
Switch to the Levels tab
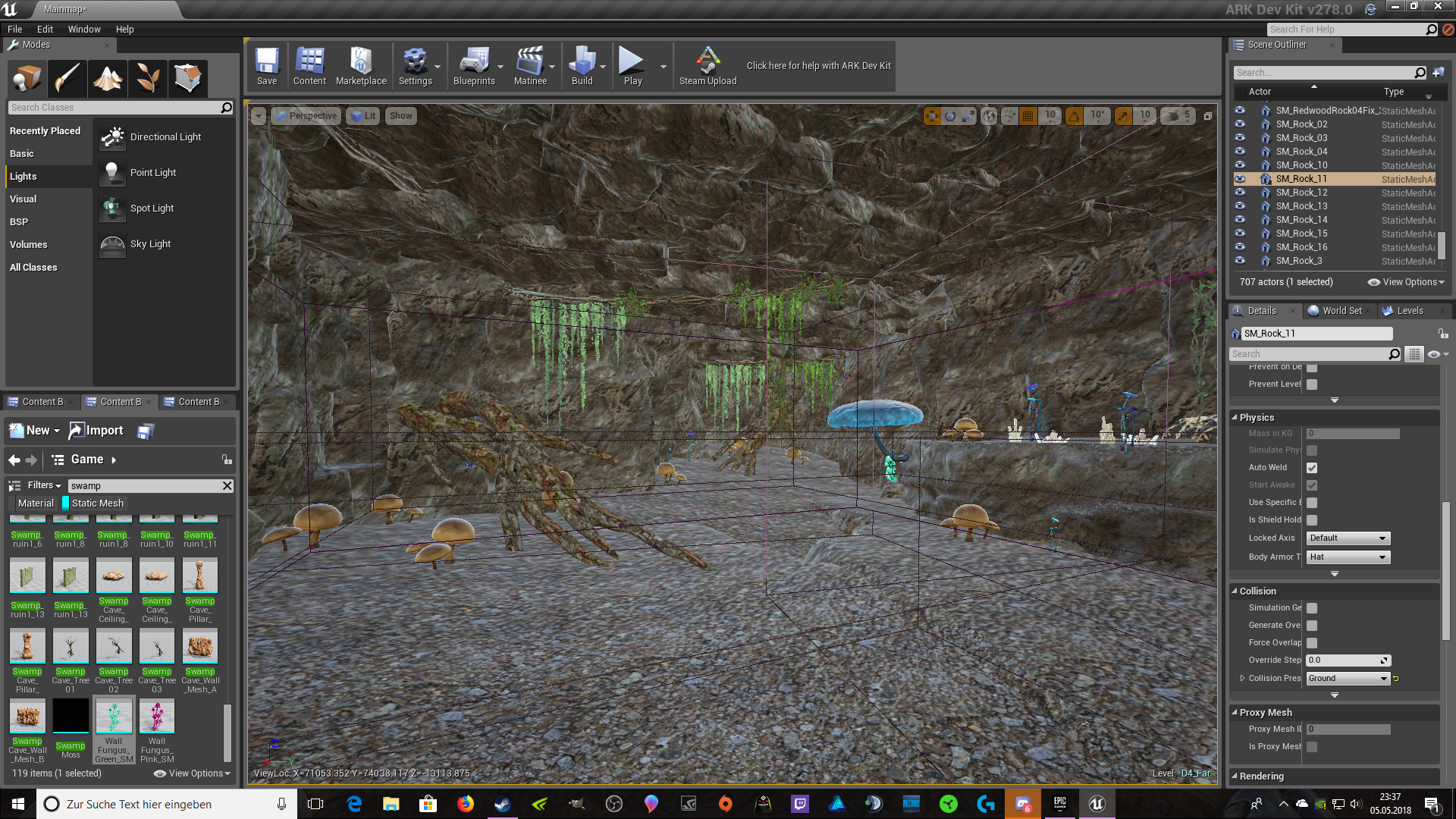1409,311
